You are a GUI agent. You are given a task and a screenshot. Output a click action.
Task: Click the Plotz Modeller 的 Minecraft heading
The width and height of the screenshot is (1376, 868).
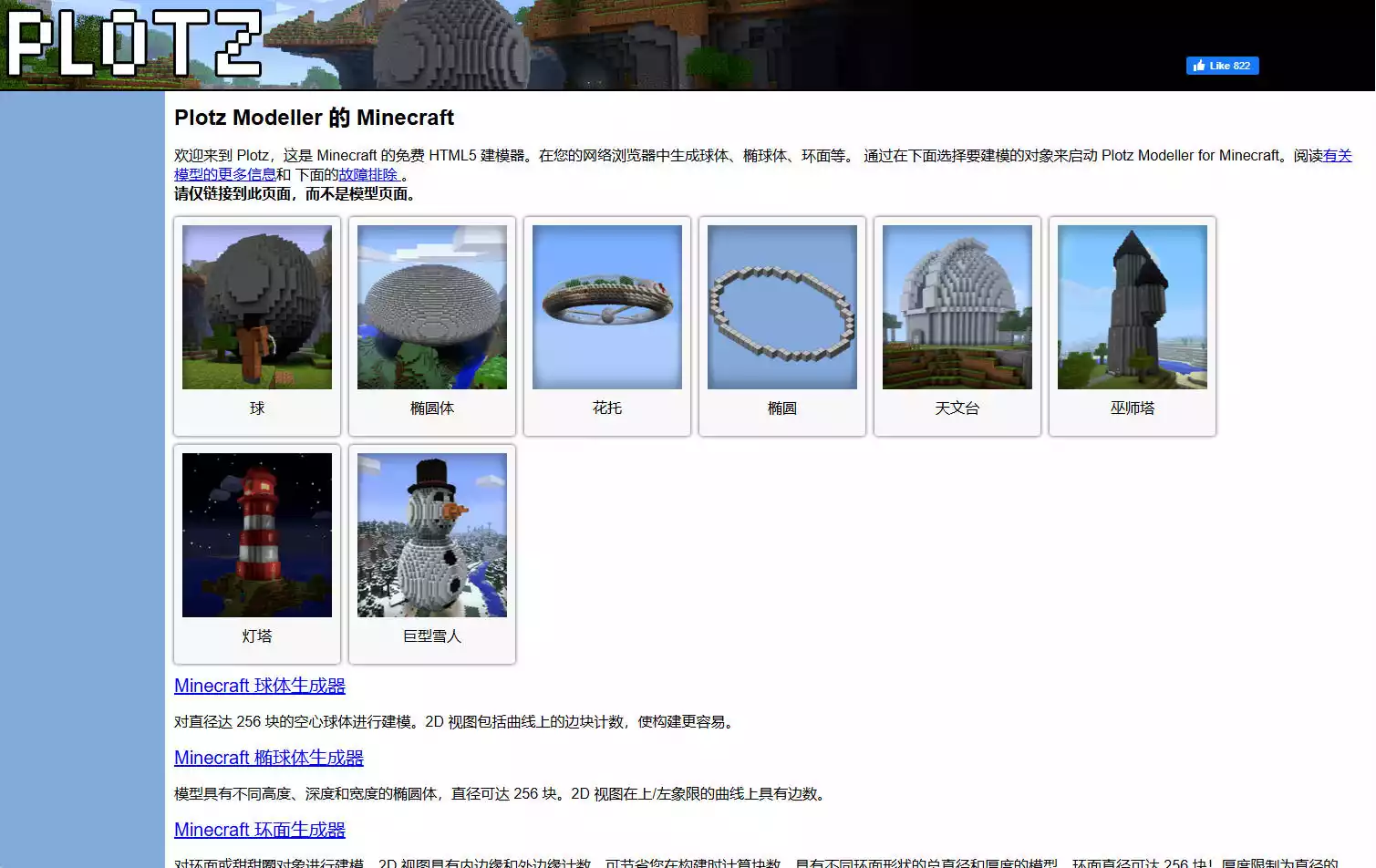click(x=314, y=118)
